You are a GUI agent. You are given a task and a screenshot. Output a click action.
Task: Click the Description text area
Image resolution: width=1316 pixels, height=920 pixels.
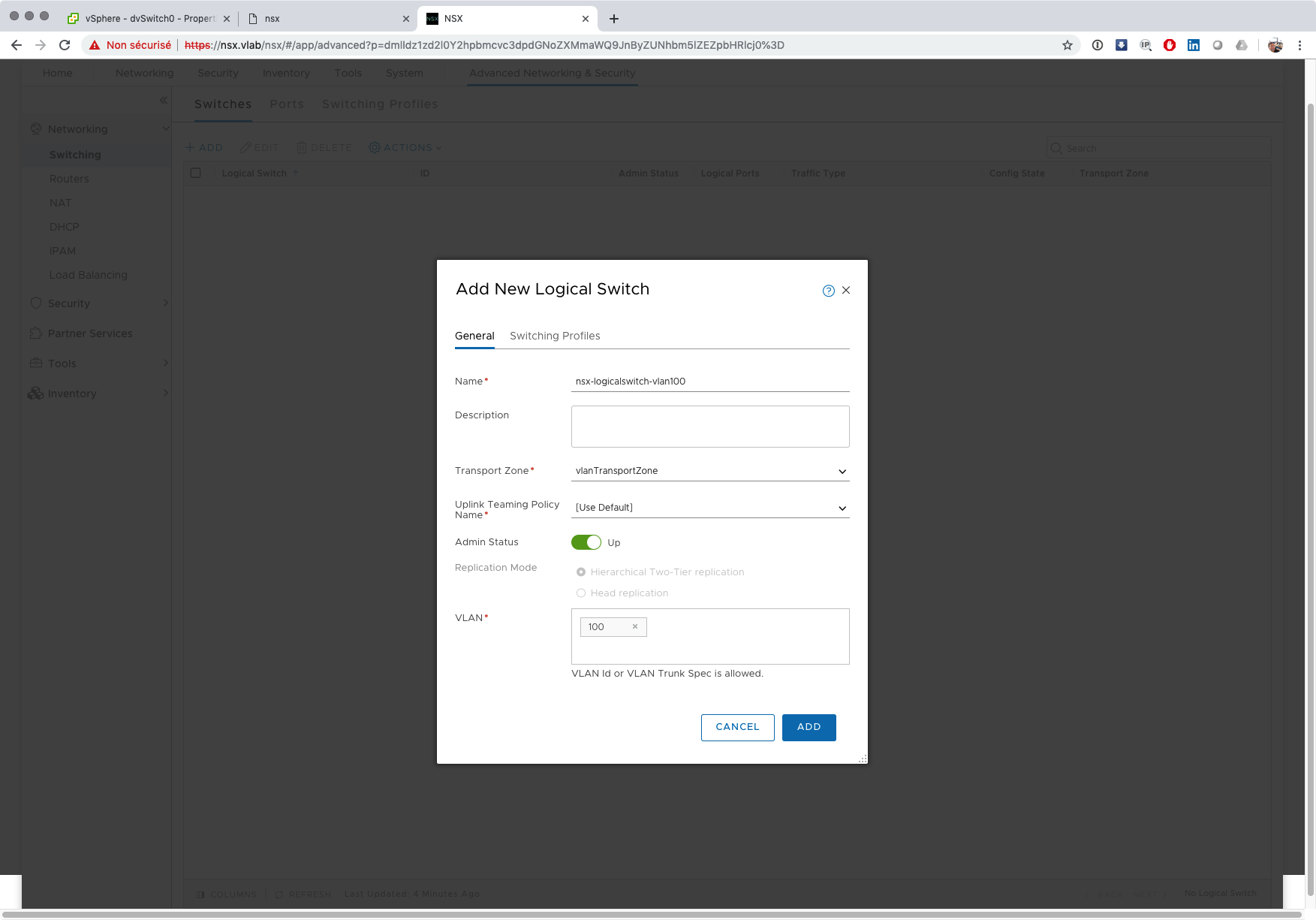[709, 426]
